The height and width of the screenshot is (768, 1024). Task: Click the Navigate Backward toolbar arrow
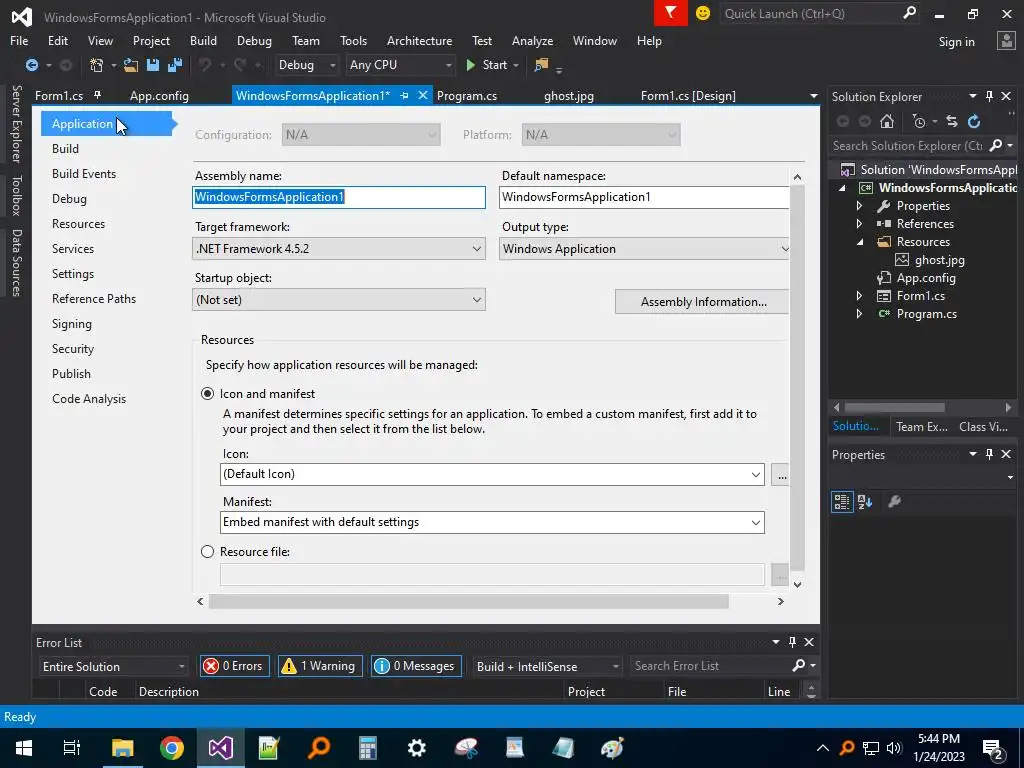(x=31, y=65)
